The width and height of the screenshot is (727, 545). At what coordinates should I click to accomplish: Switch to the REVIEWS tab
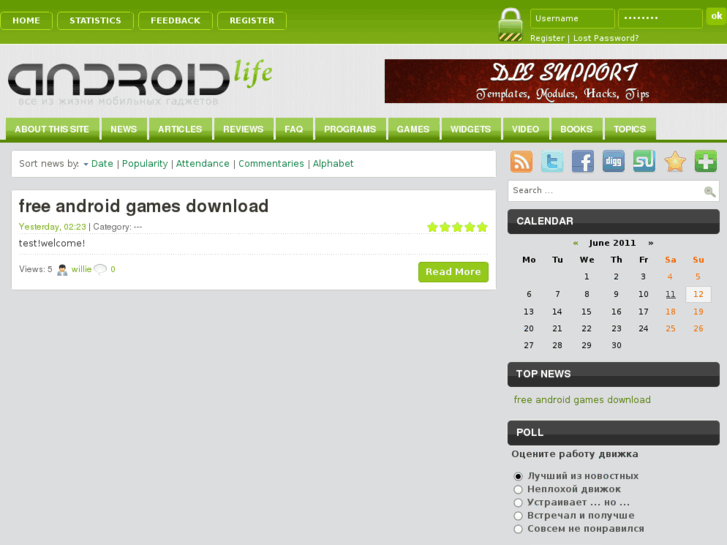point(243,129)
